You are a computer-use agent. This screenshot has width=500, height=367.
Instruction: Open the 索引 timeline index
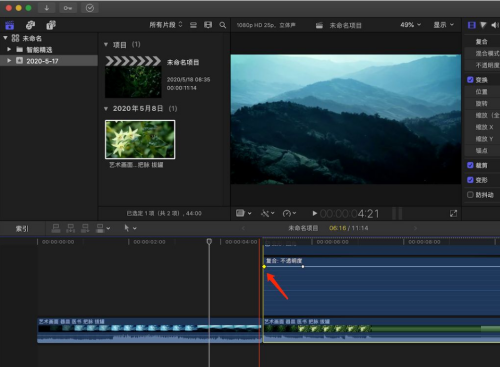(x=22, y=229)
